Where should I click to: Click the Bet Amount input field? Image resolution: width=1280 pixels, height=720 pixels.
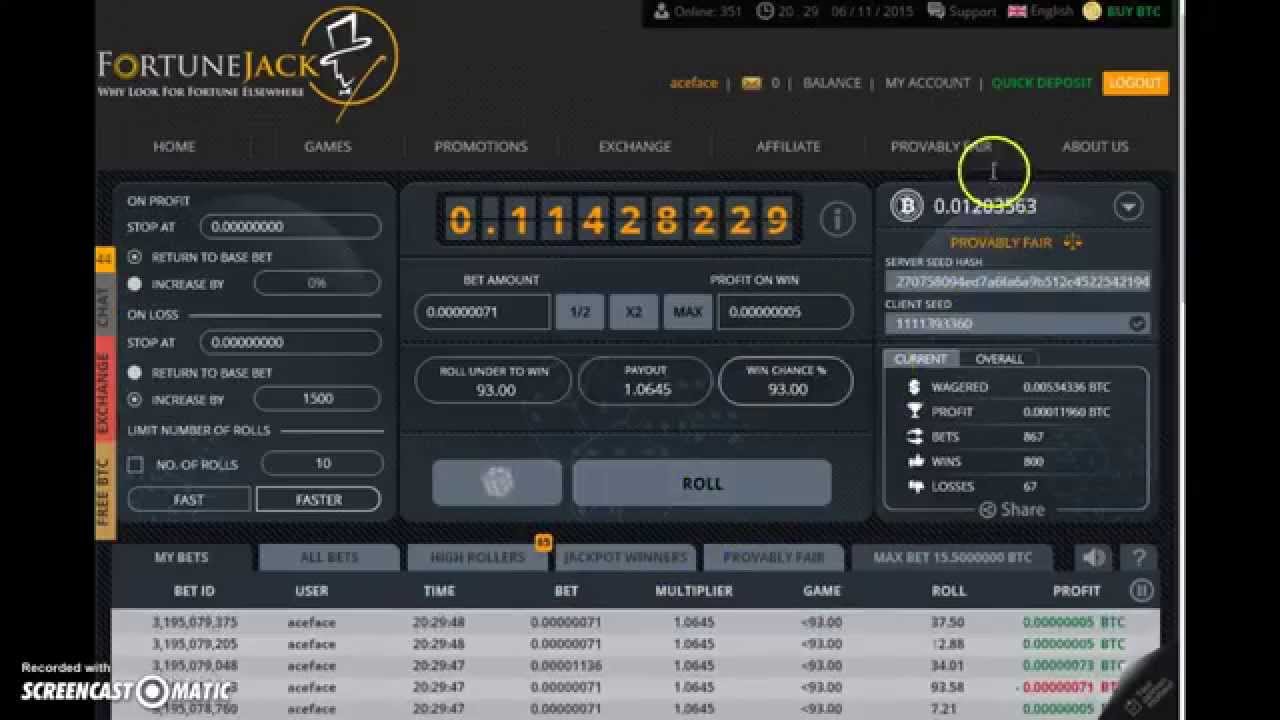tap(482, 311)
